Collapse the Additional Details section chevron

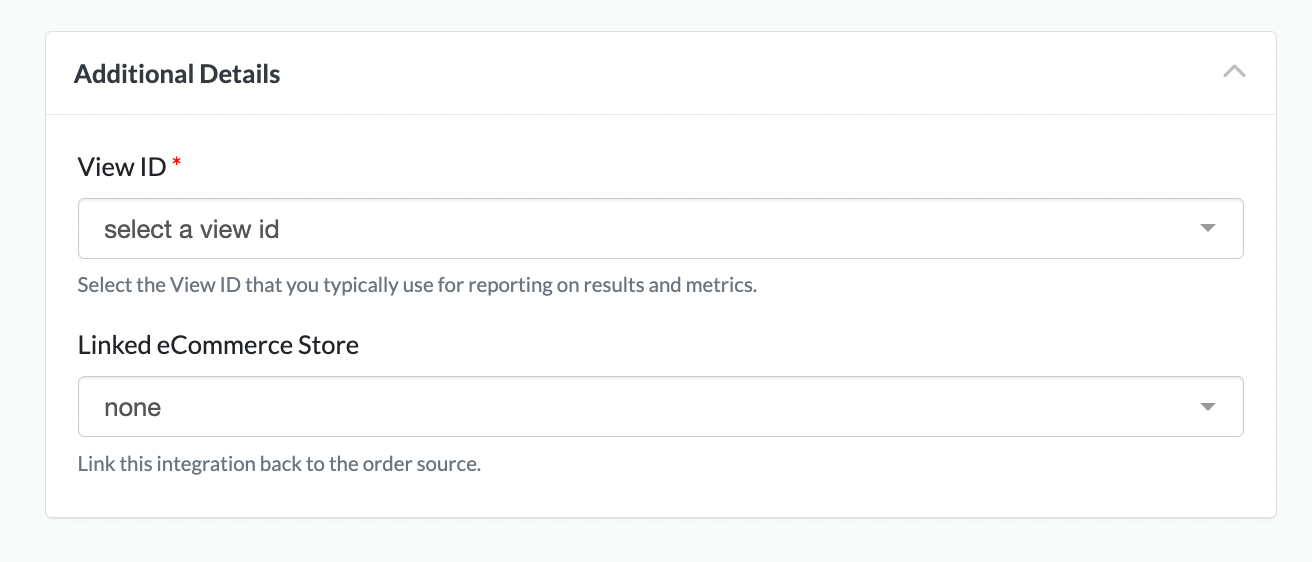pos(1234,72)
